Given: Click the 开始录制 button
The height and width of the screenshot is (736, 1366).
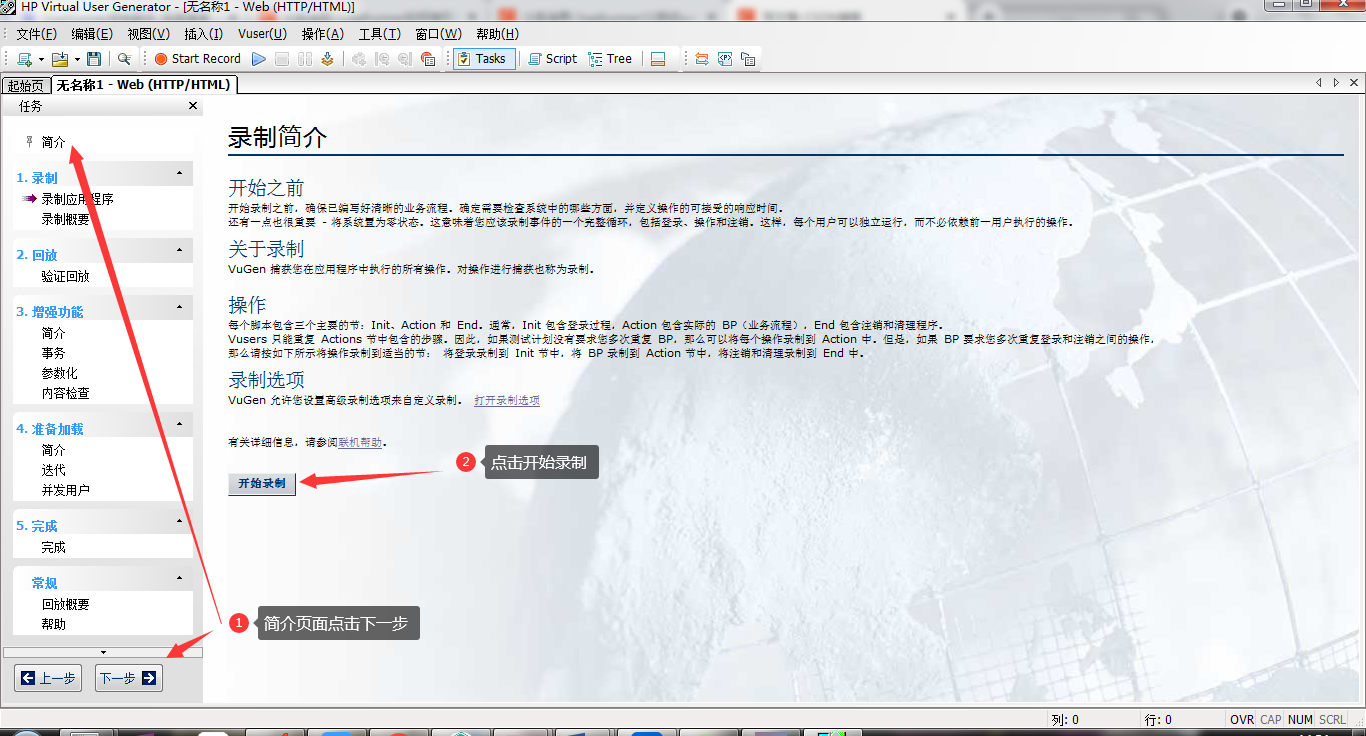Looking at the screenshot, I should pos(262,483).
